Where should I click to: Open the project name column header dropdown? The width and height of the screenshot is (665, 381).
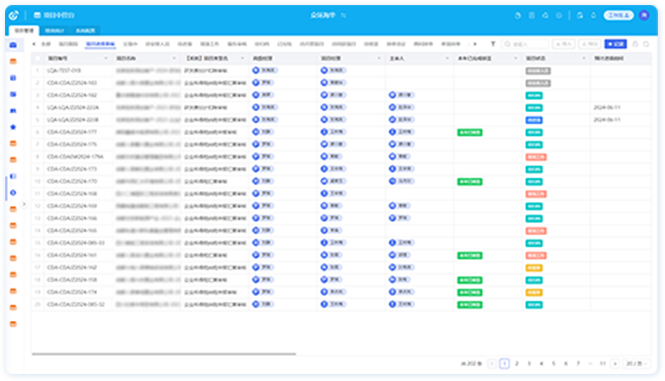[x=174, y=58]
